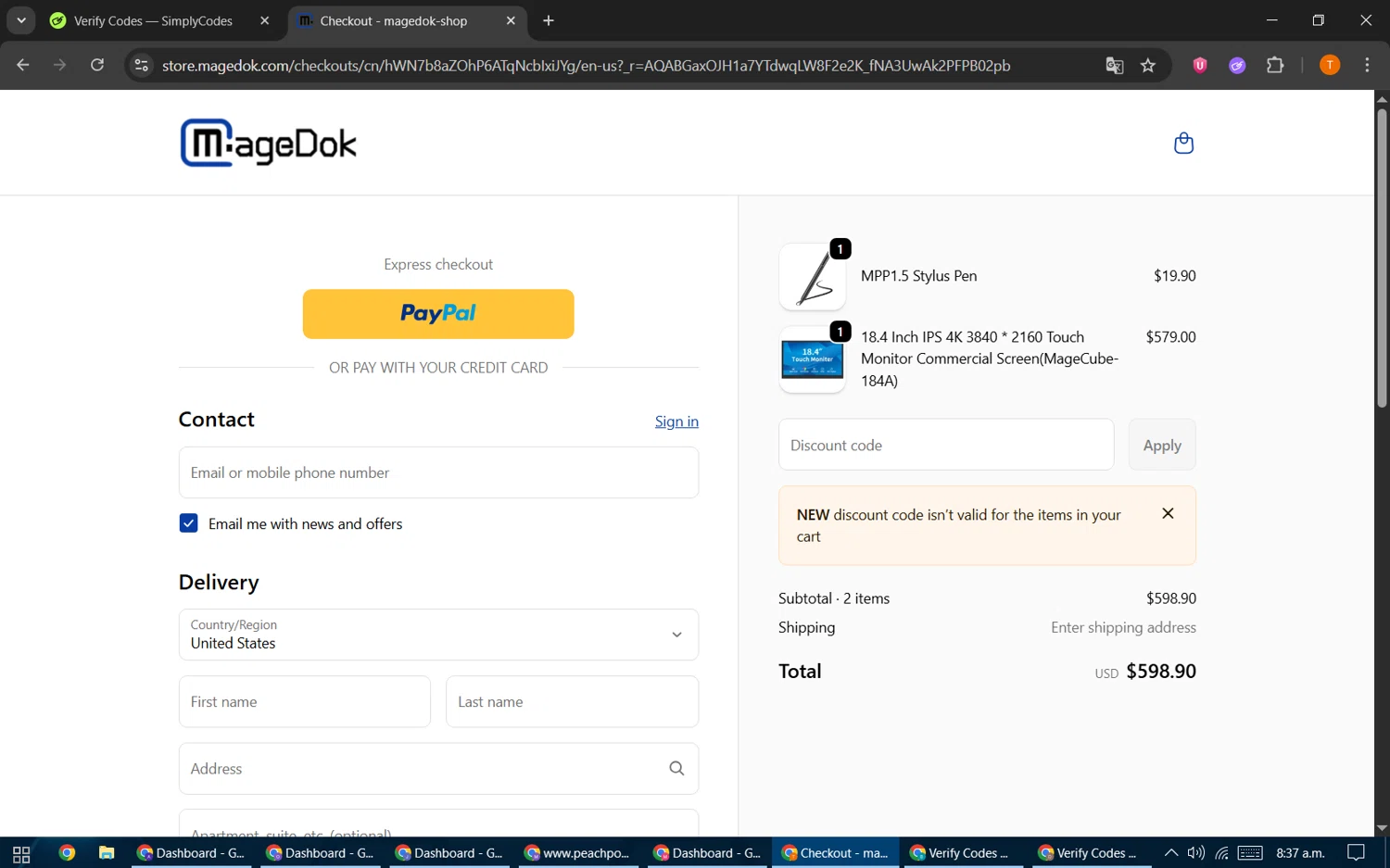
Task: Apply the discount code
Action: 1162,445
